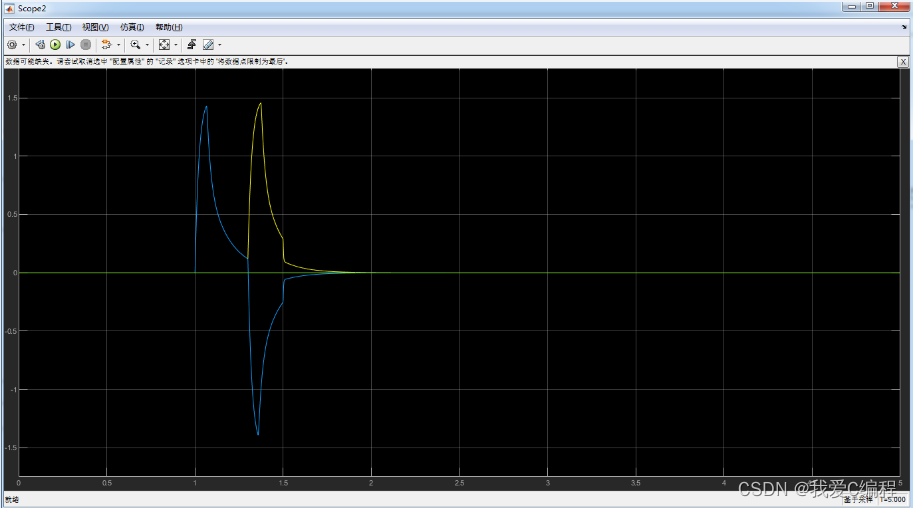Expand the highlight block dropdown arrow
913x508 pixels.
click(x=119, y=45)
